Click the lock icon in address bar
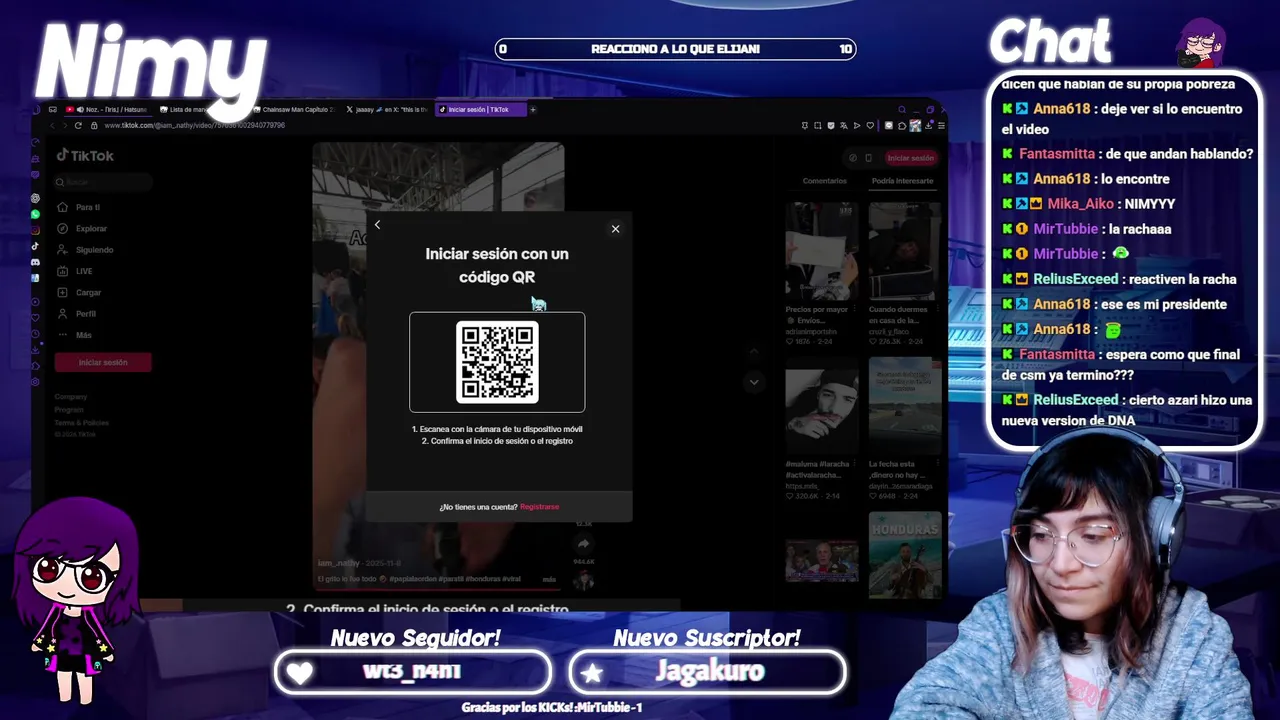The width and height of the screenshot is (1280, 720). 94,126
